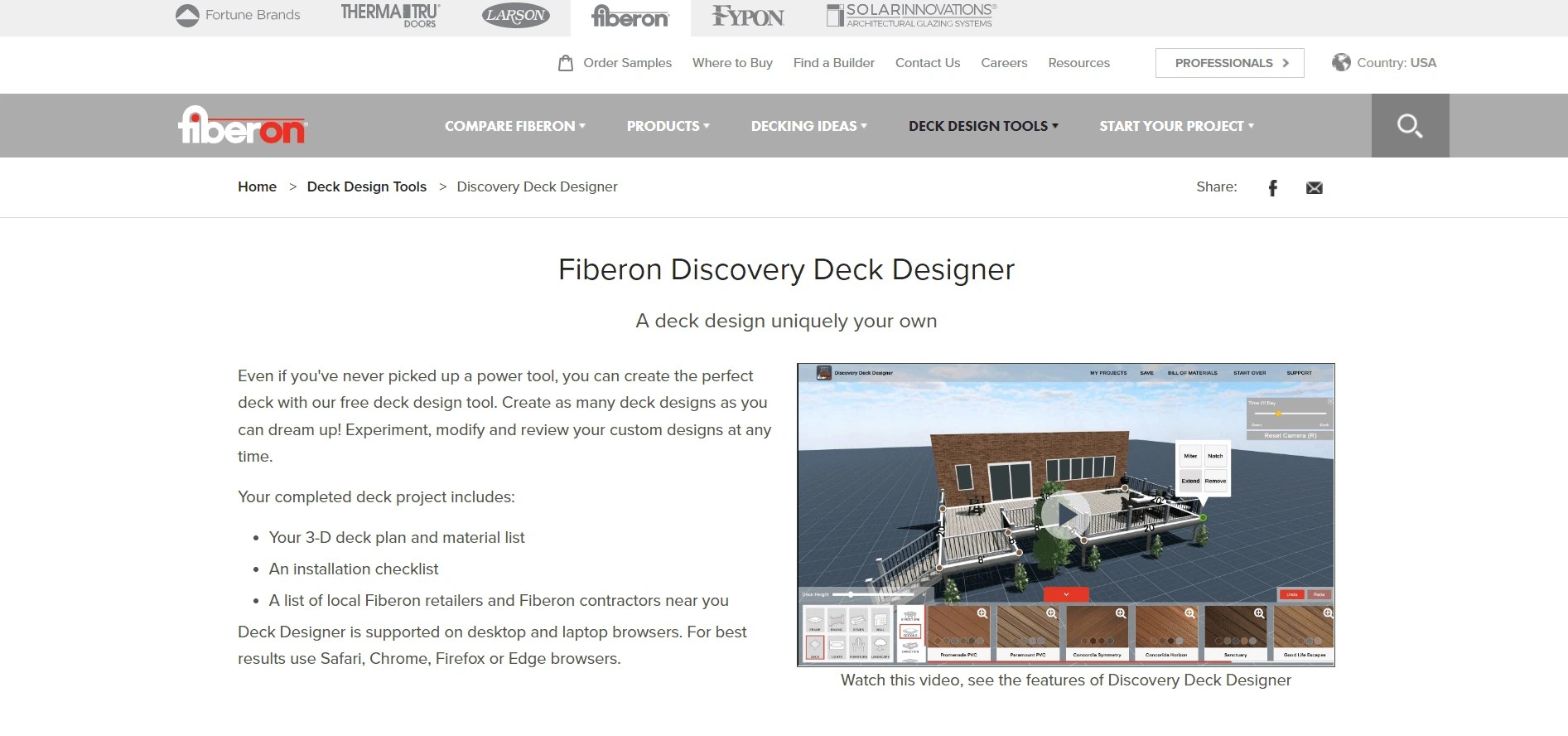Open Find a Builder page

[833, 63]
